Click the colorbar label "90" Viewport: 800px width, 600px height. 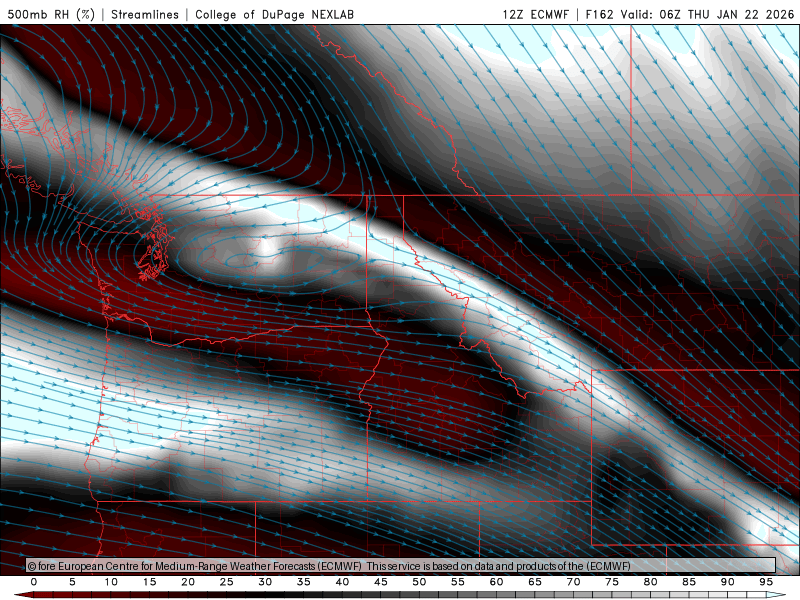point(728,582)
